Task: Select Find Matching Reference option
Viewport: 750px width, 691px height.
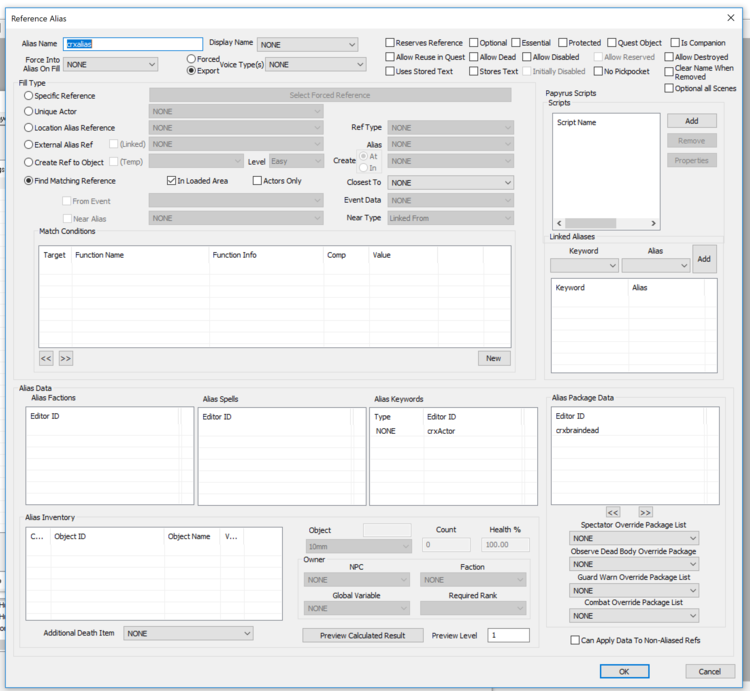Action: [x=29, y=181]
